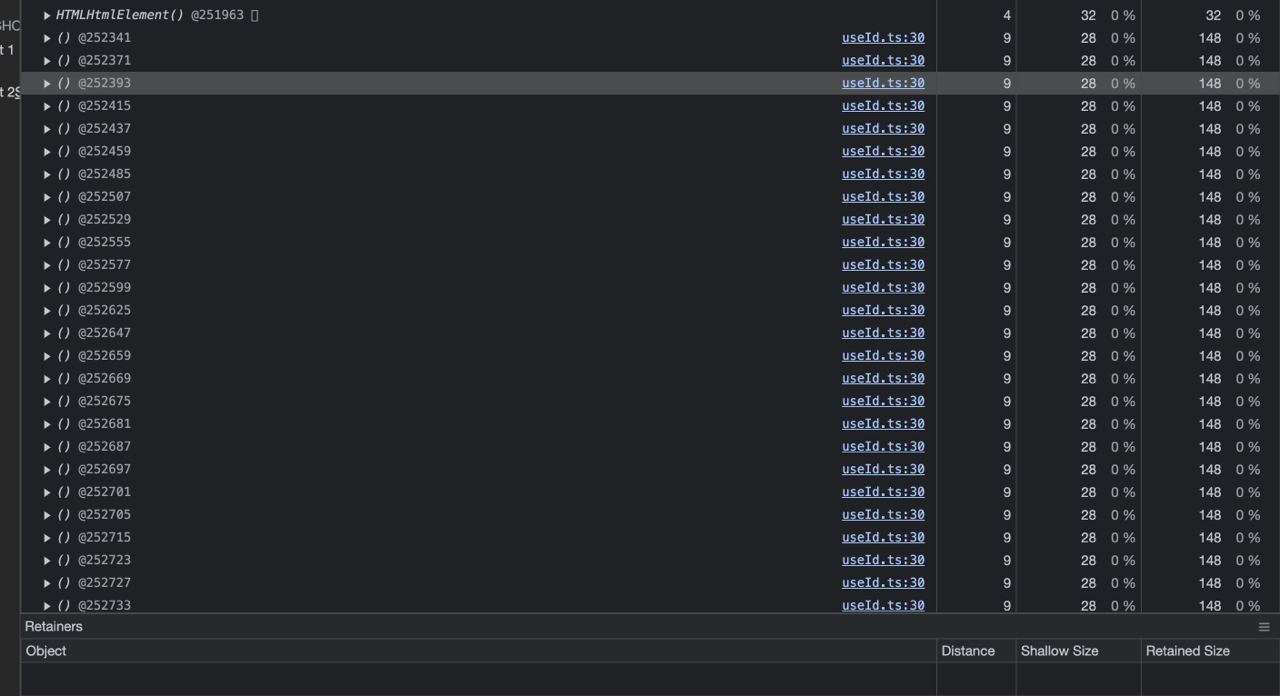The height and width of the screenshot is (696, 1280).
Task: Sort by the Distance column header
Action: click(x=967, y=650)
